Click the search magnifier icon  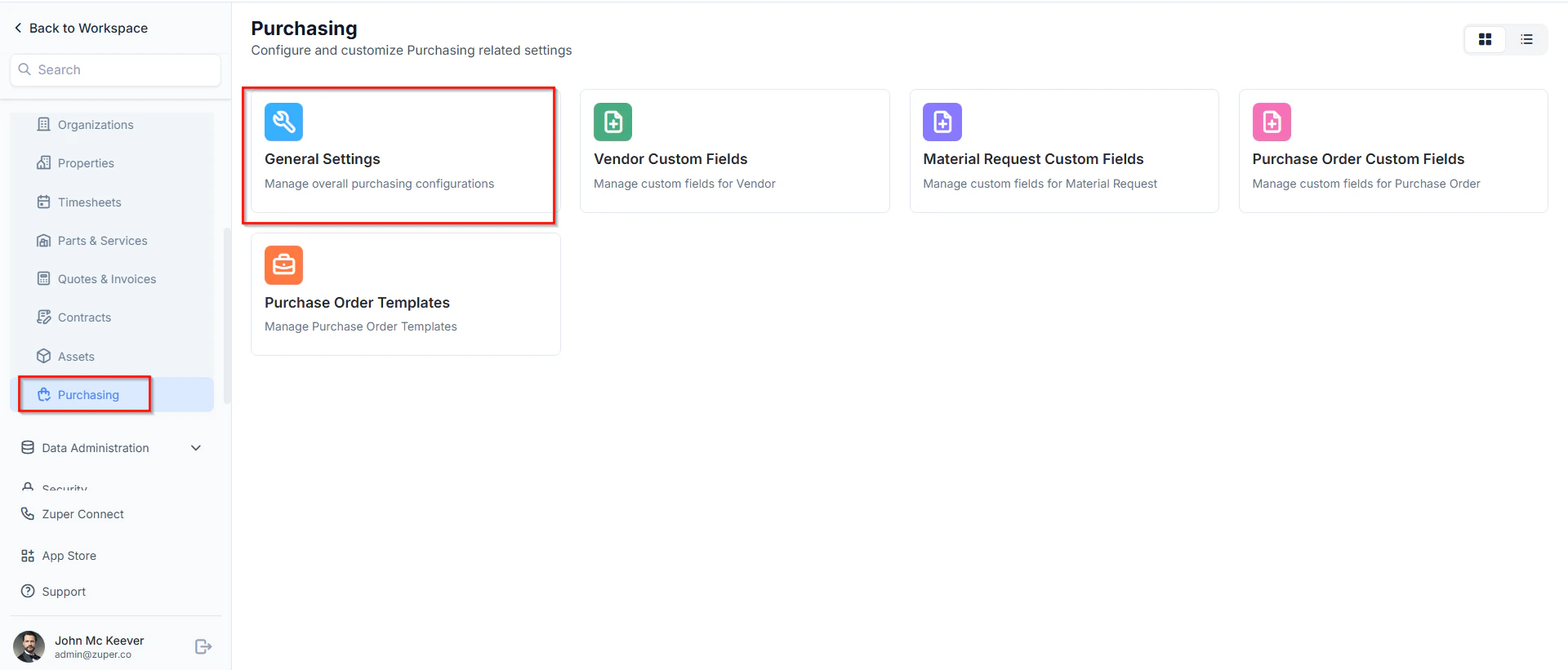(24, 69)
